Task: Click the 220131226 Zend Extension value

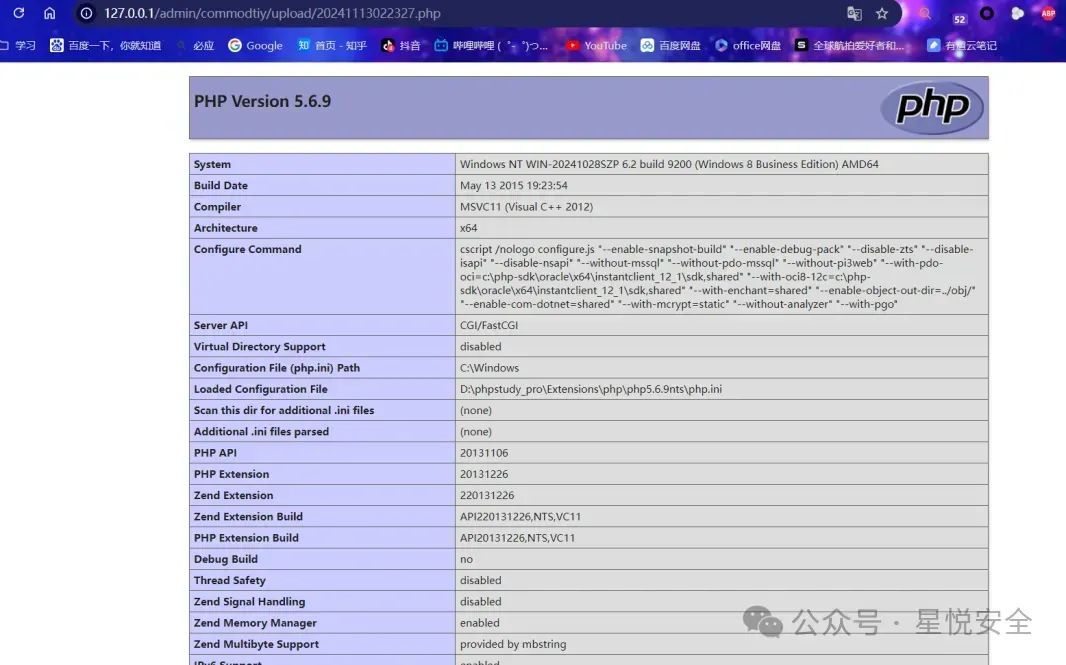Action: coord(487,495)
